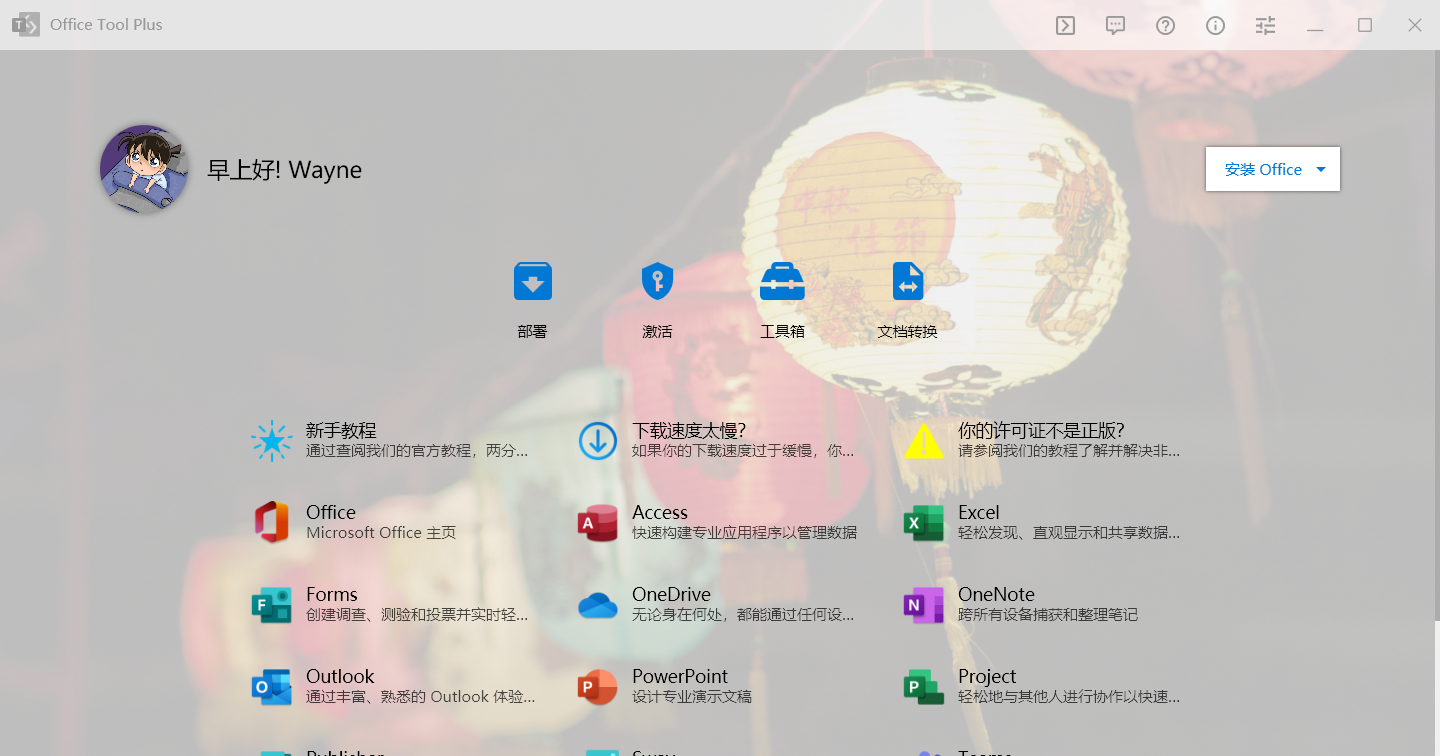The width and height of the screenshot is (1440, 756).
Task: Open the 激活 activation shield icon
Action: pos(657,281)
